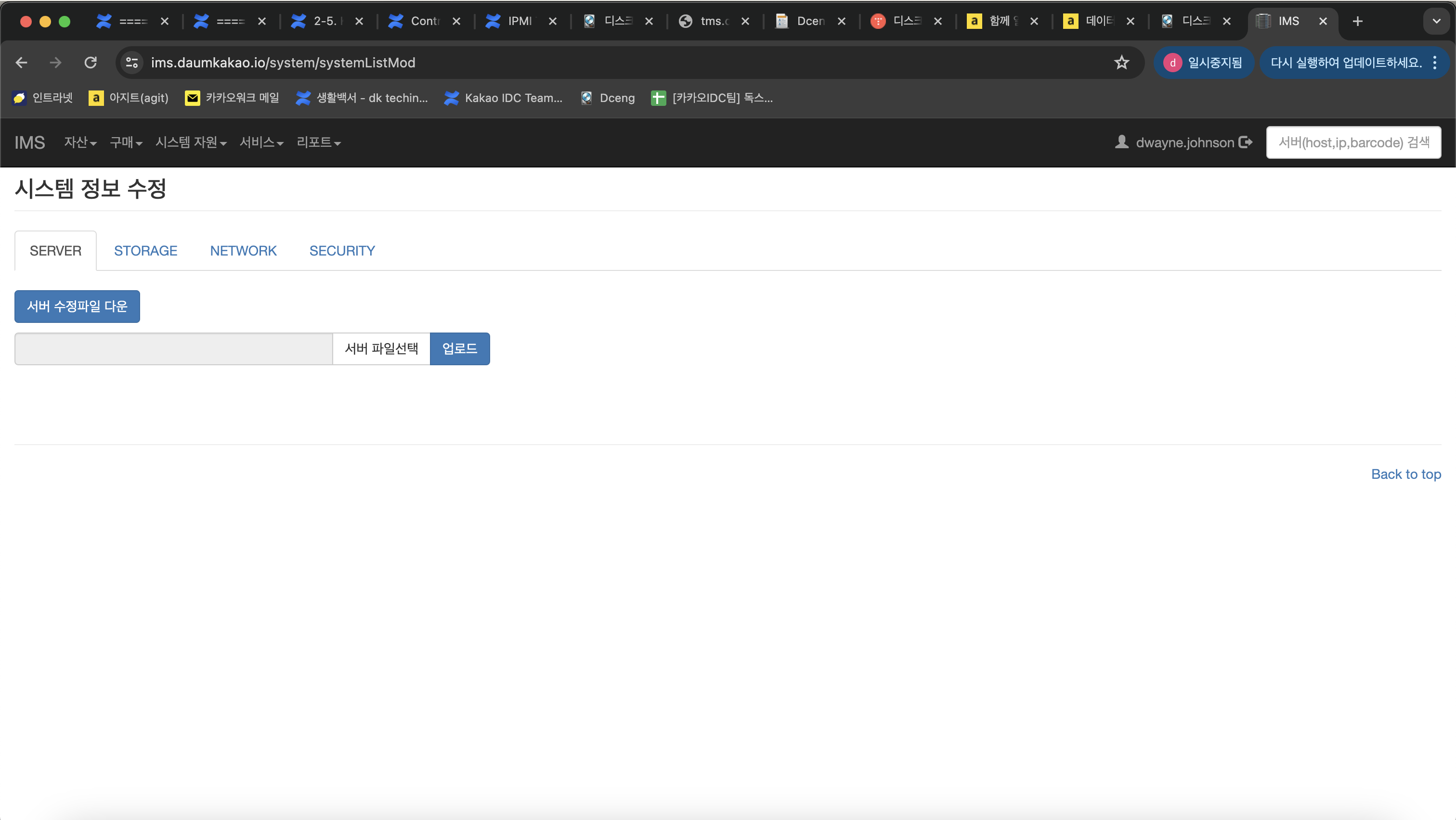
Task: Close the tms tab
Action: (745, 22)
